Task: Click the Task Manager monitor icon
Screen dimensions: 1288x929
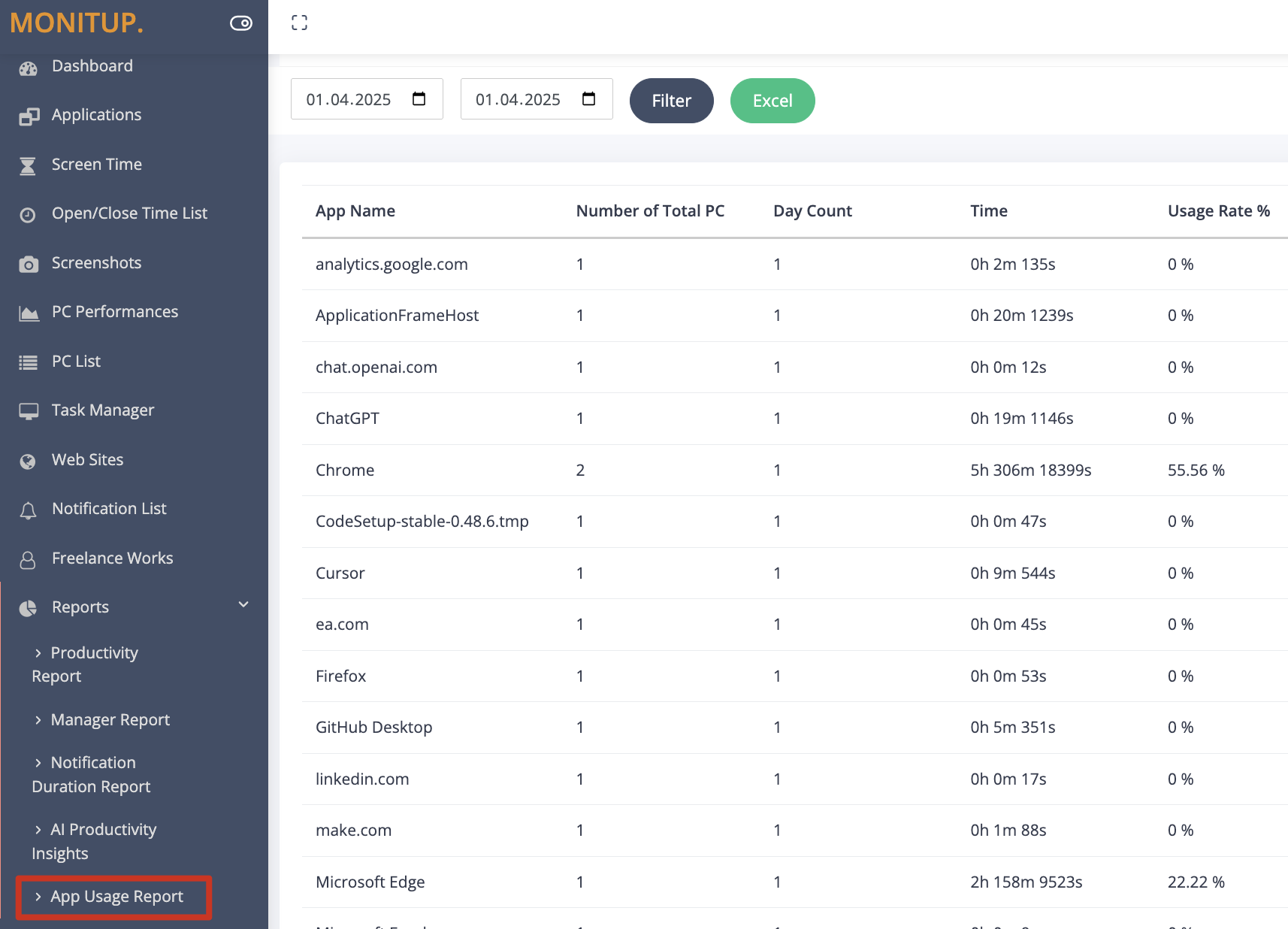Action: [x=29, y=412]
